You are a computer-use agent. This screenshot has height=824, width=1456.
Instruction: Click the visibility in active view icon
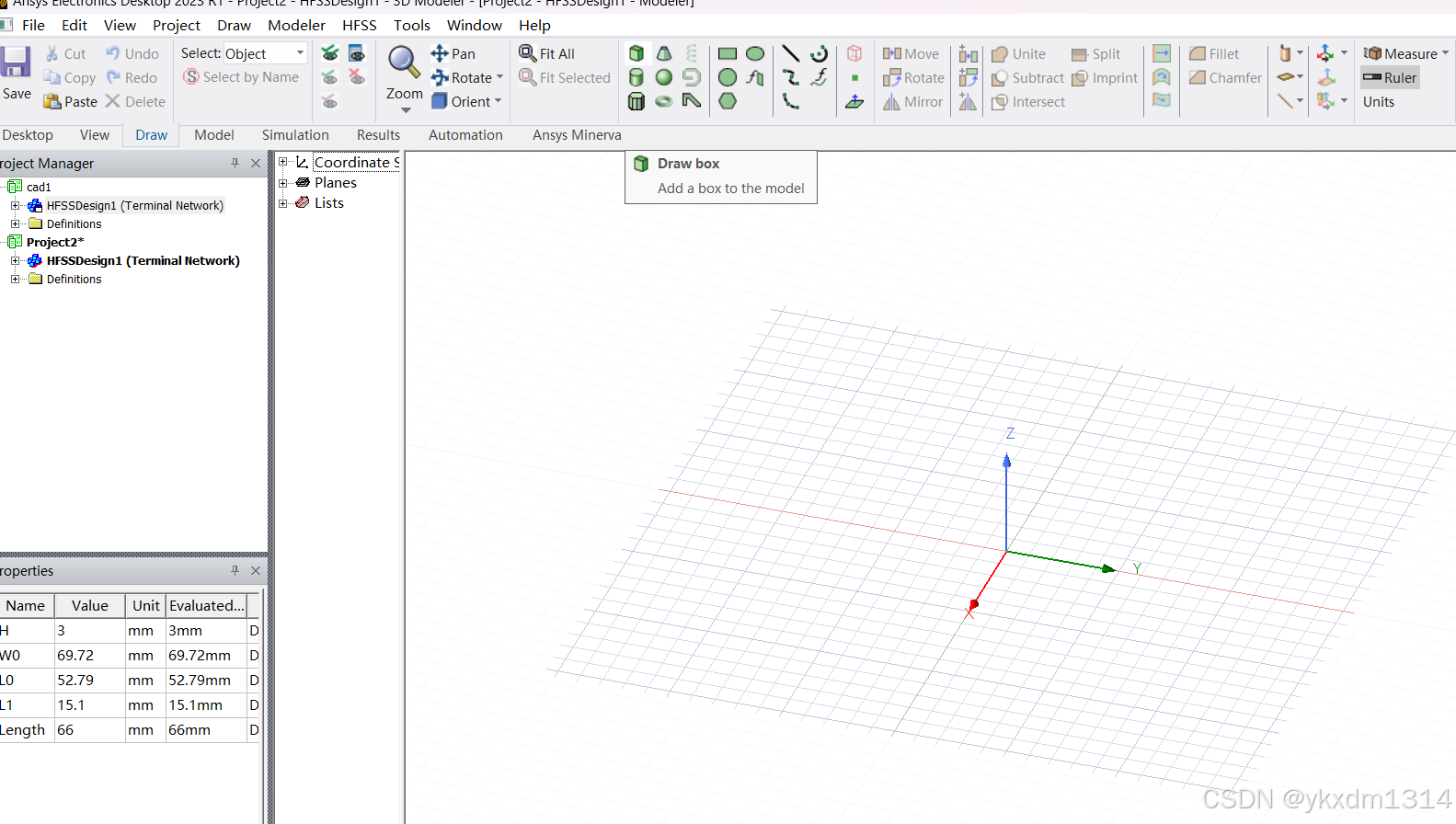tap(356, 53)
